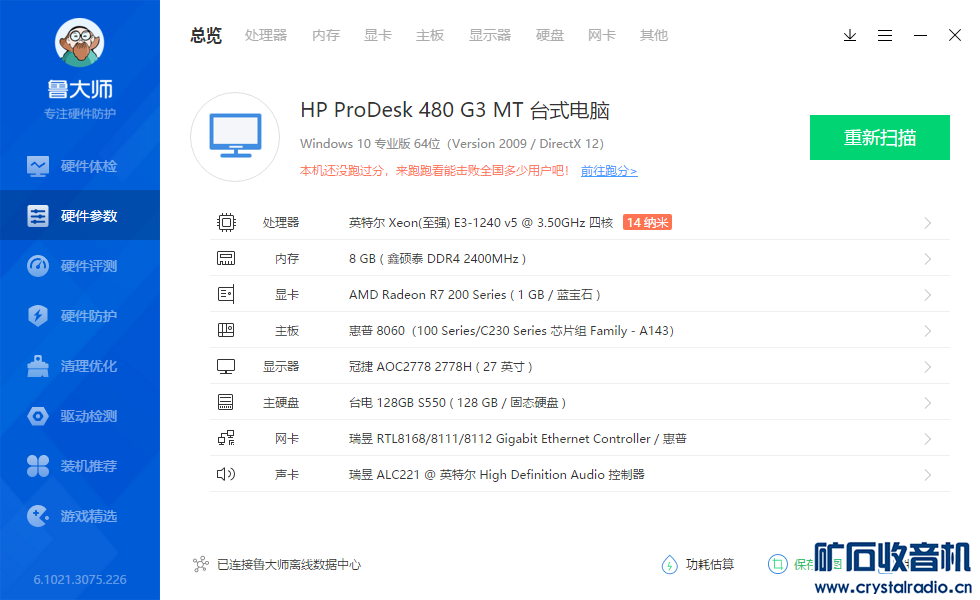Click the Lu Dashi avatar logo

[x=79, y=42]
